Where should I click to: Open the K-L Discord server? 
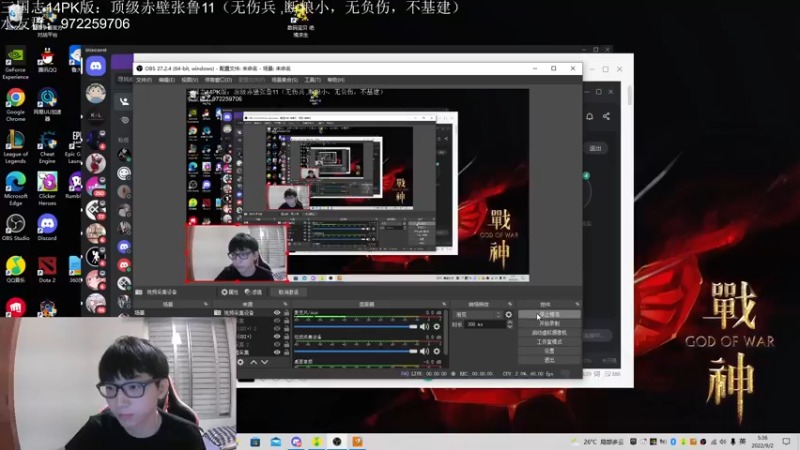click(96, 115)
